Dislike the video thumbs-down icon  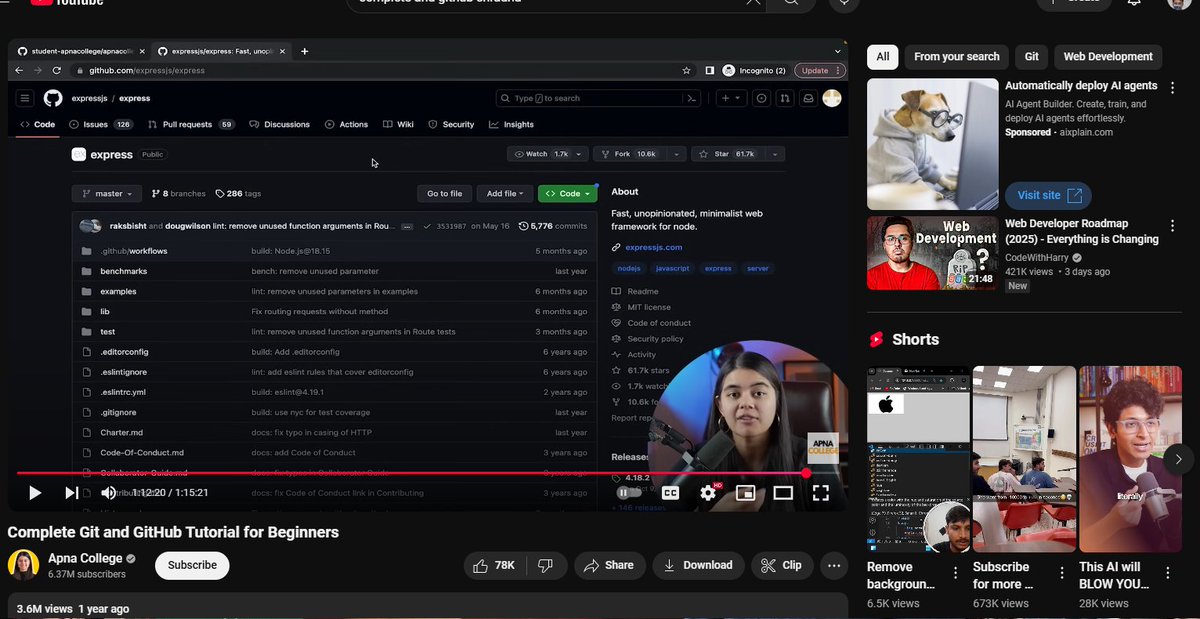coord(545,565)
